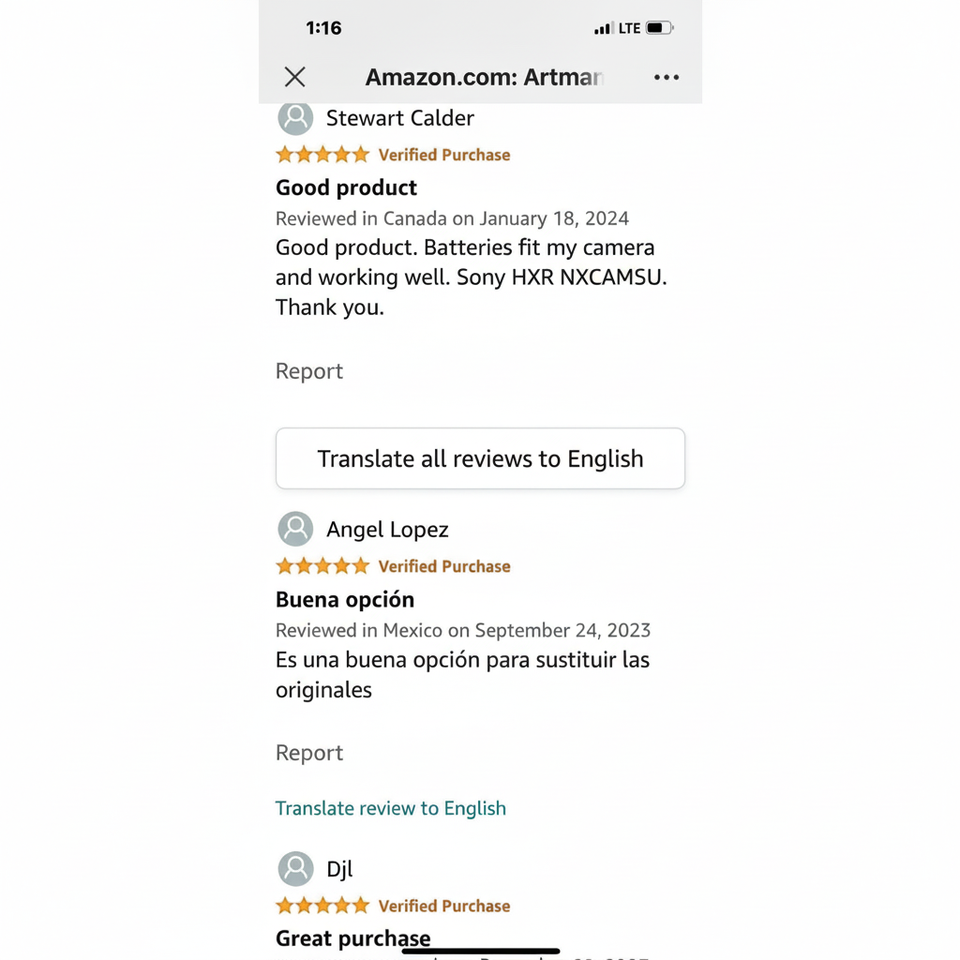960x960 pixels.
Task: Click star rating on Djl's review
Action: pos(322,906)
